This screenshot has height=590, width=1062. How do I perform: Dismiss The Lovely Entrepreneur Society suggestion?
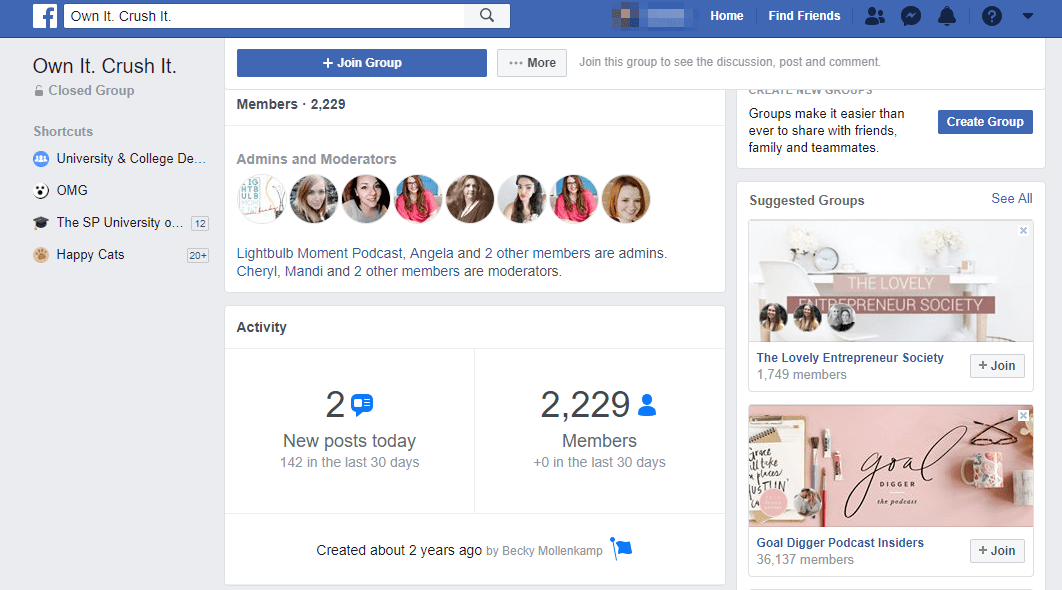pos(1023,230)
